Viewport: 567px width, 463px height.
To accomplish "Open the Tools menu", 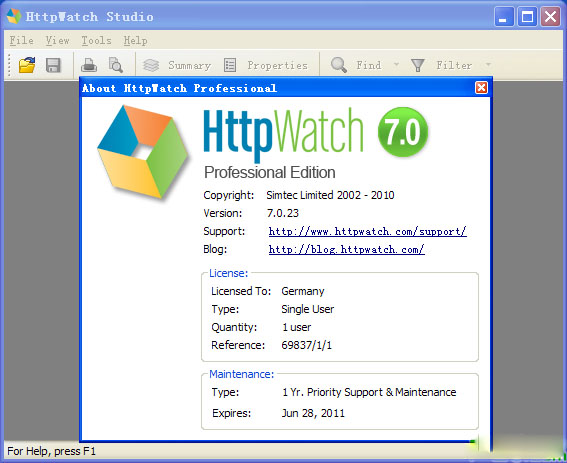I will pyautogui.click(x=96, y=41).
